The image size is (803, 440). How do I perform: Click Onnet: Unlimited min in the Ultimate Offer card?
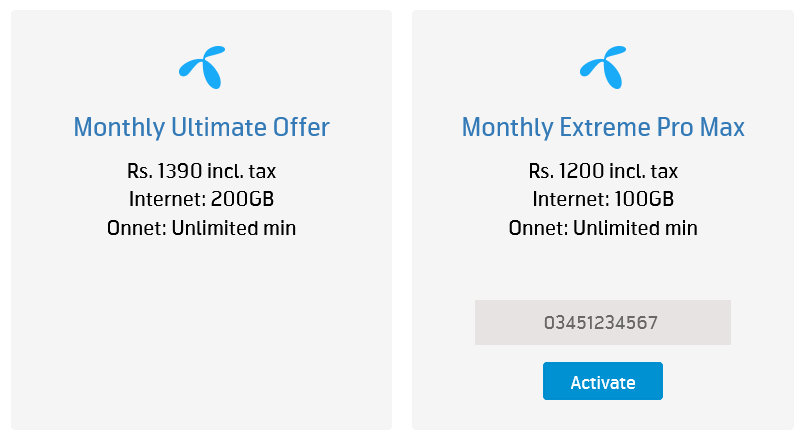(201, 228)
